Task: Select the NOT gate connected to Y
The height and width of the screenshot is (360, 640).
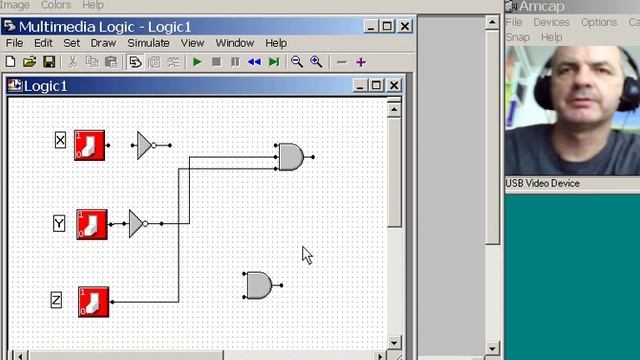Action: (138, 224)
